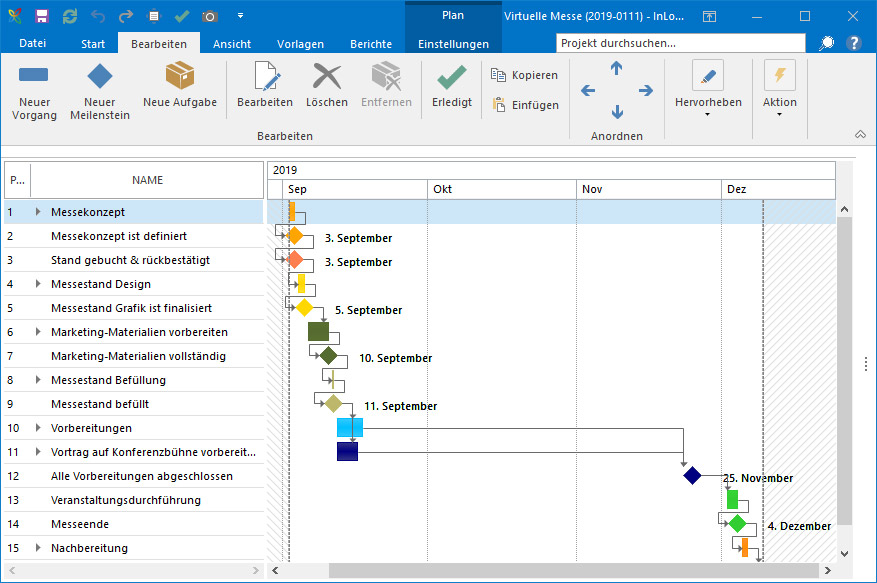Switch to the Start tab
The height and width of the screenshot is (583, 877).
[x=93, y=44]
